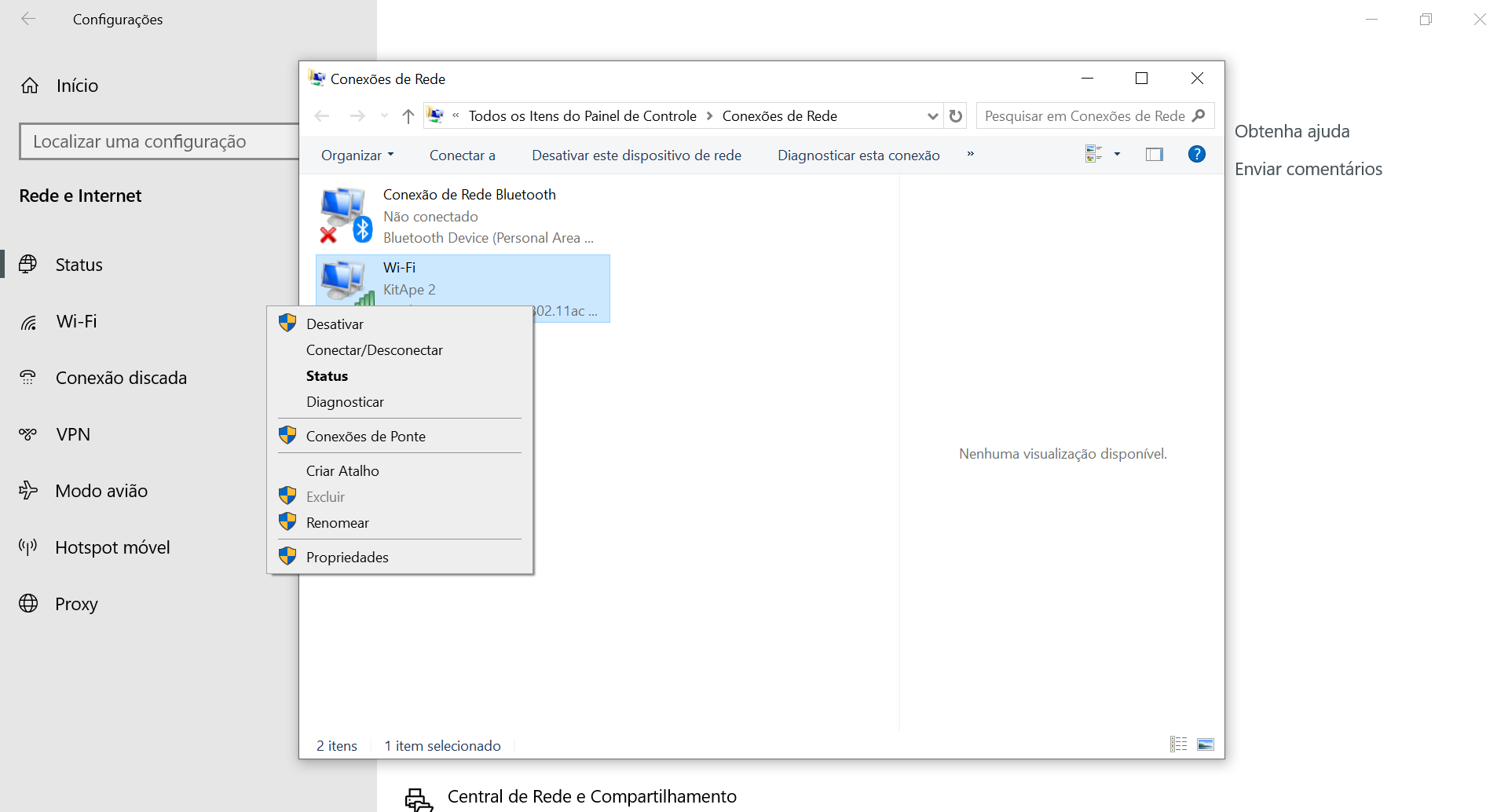This screenshot has width=1508, height=812.
Task: Minimize the Conexões de Rede window
Action: click(1087, 79)
